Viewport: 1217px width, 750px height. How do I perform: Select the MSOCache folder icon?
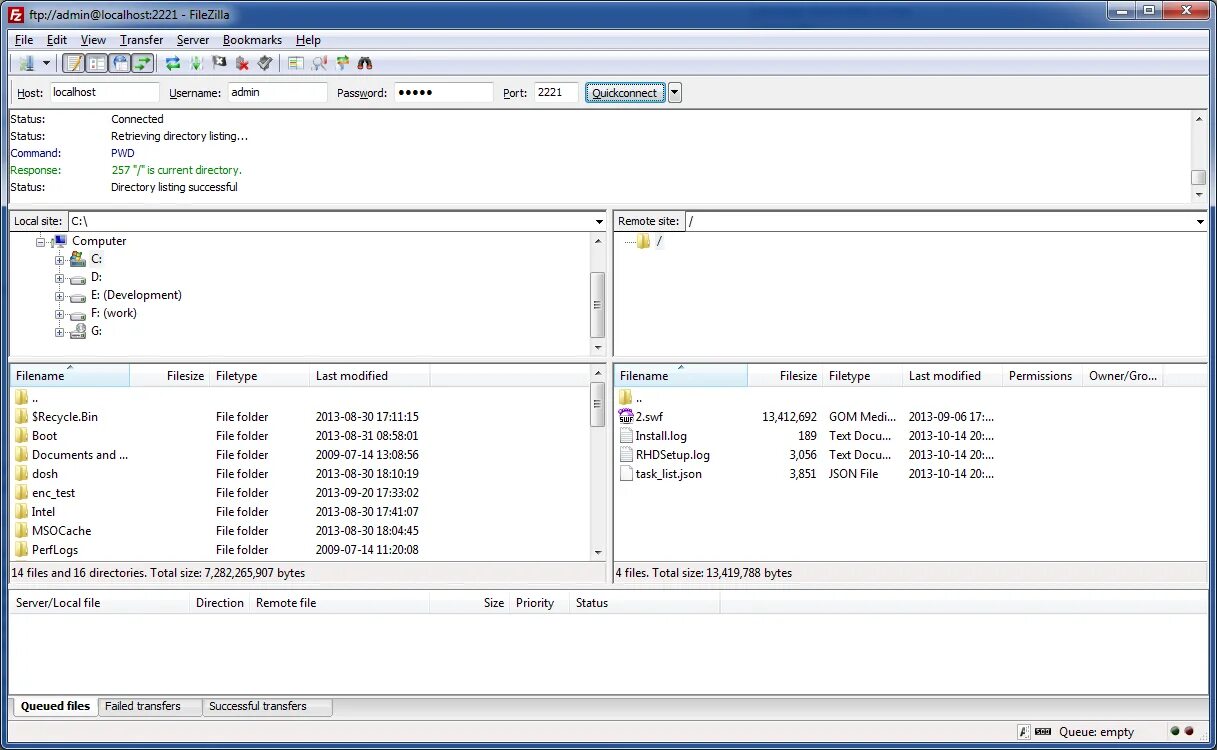coord(22,531)
